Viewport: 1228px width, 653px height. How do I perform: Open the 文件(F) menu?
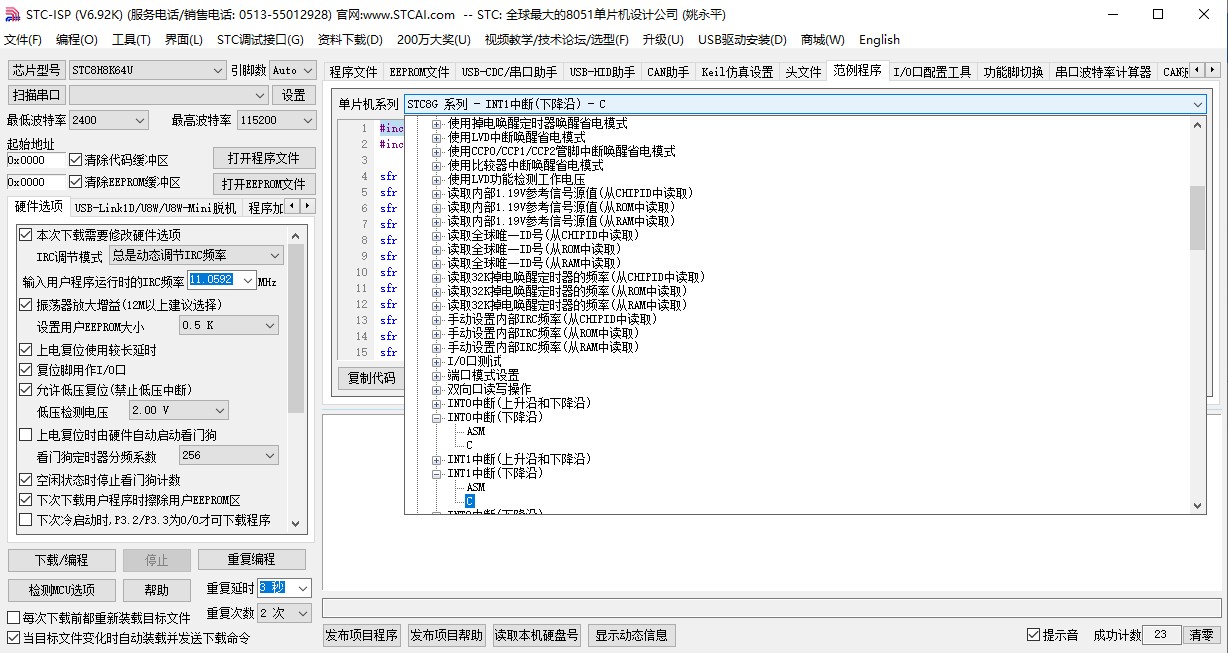(23, 40)
